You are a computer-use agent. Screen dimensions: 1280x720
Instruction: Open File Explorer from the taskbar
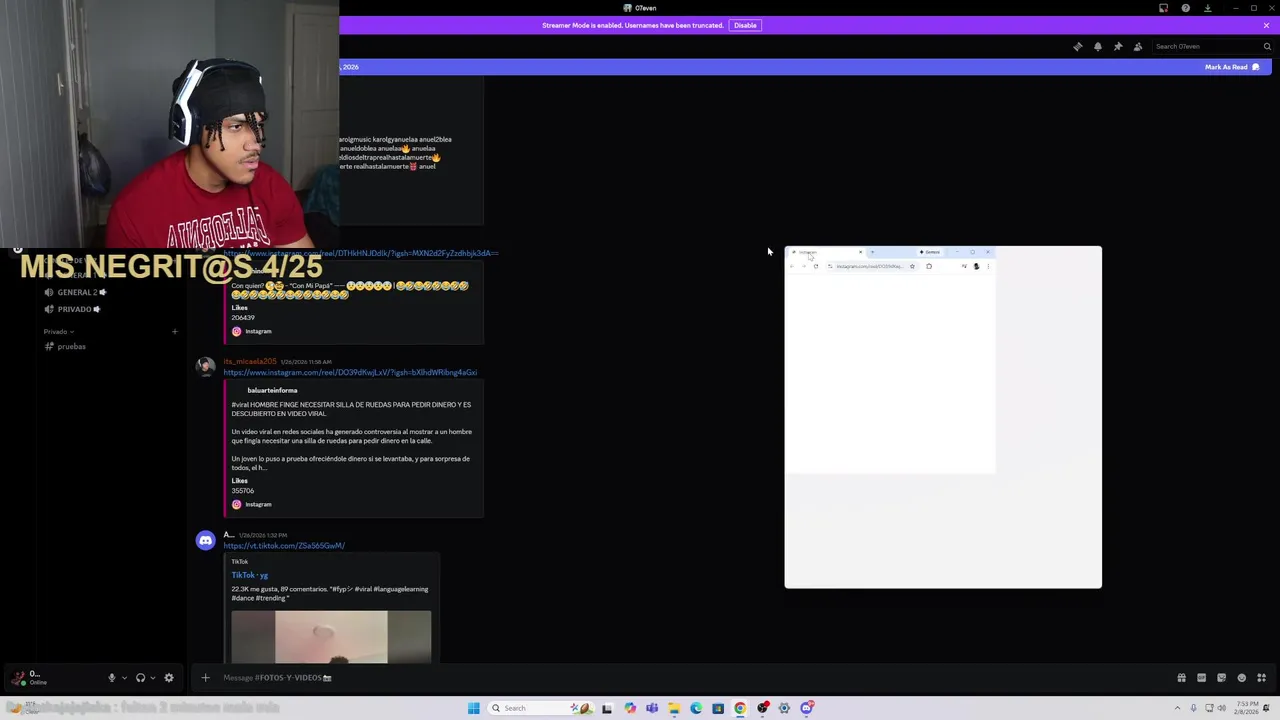tap(674, 708)
